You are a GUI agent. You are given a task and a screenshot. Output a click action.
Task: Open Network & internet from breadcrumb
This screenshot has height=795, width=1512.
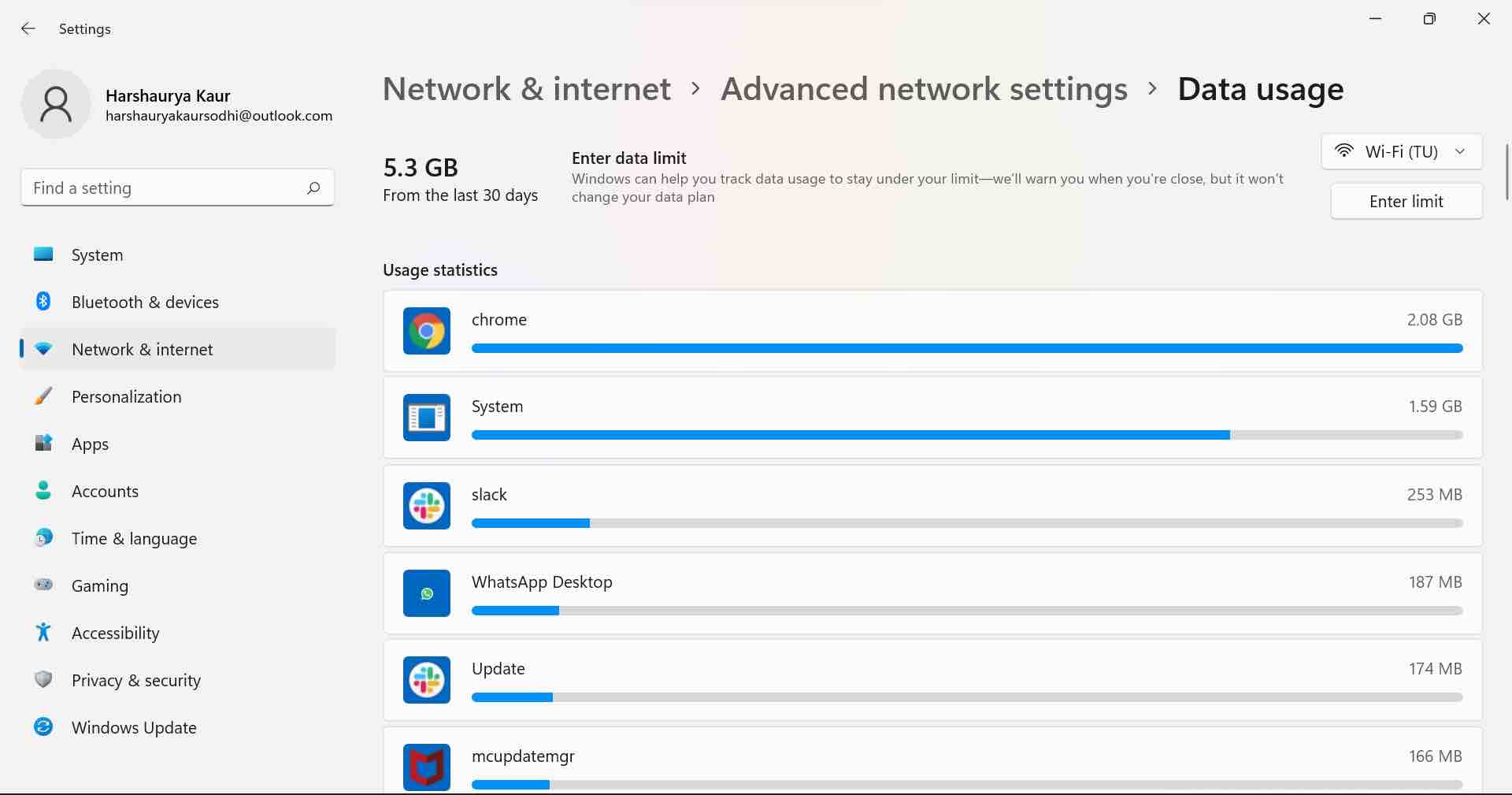(x=526, y=89)
